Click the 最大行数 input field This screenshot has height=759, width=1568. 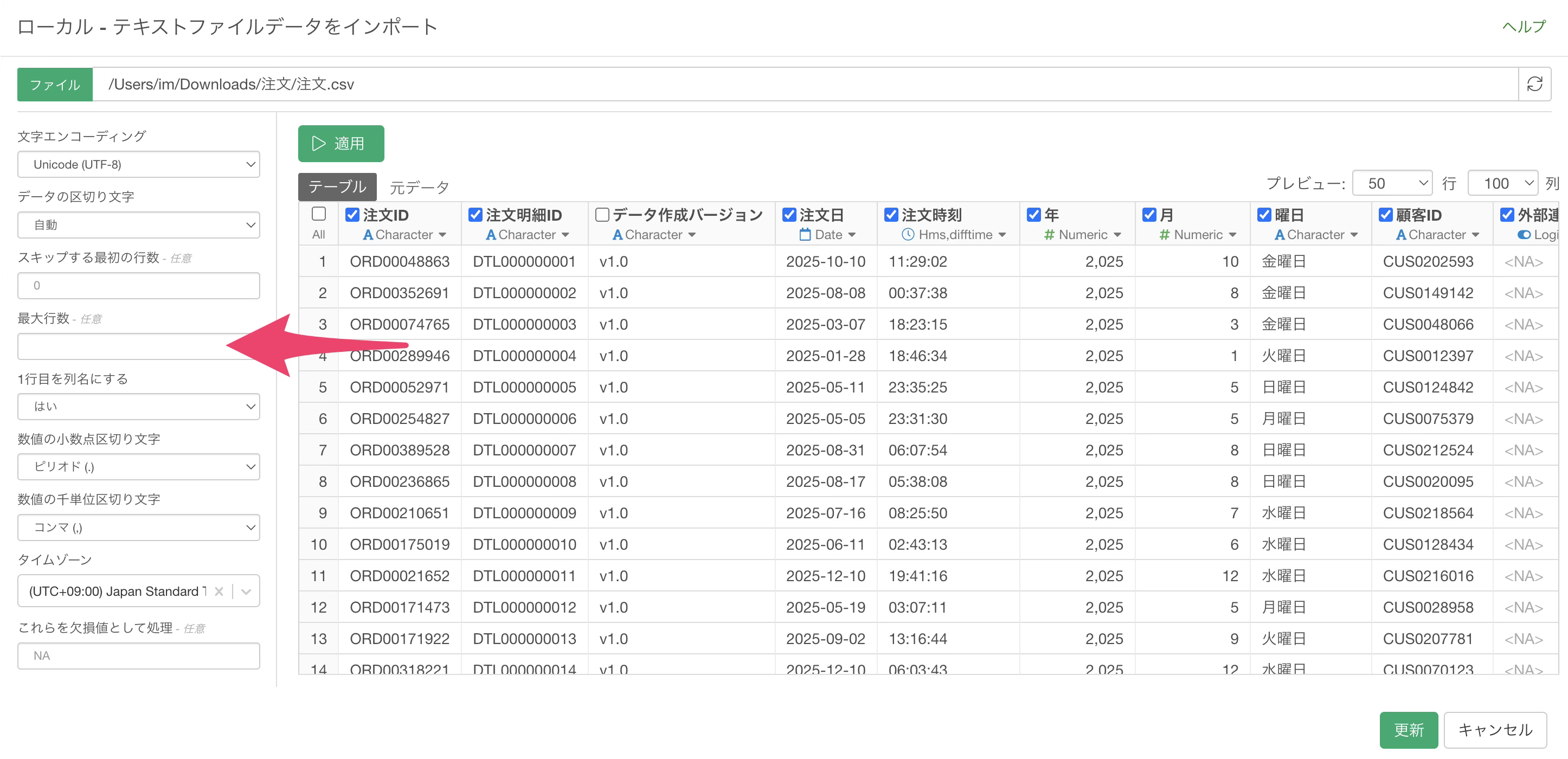(x=122, y=346)
